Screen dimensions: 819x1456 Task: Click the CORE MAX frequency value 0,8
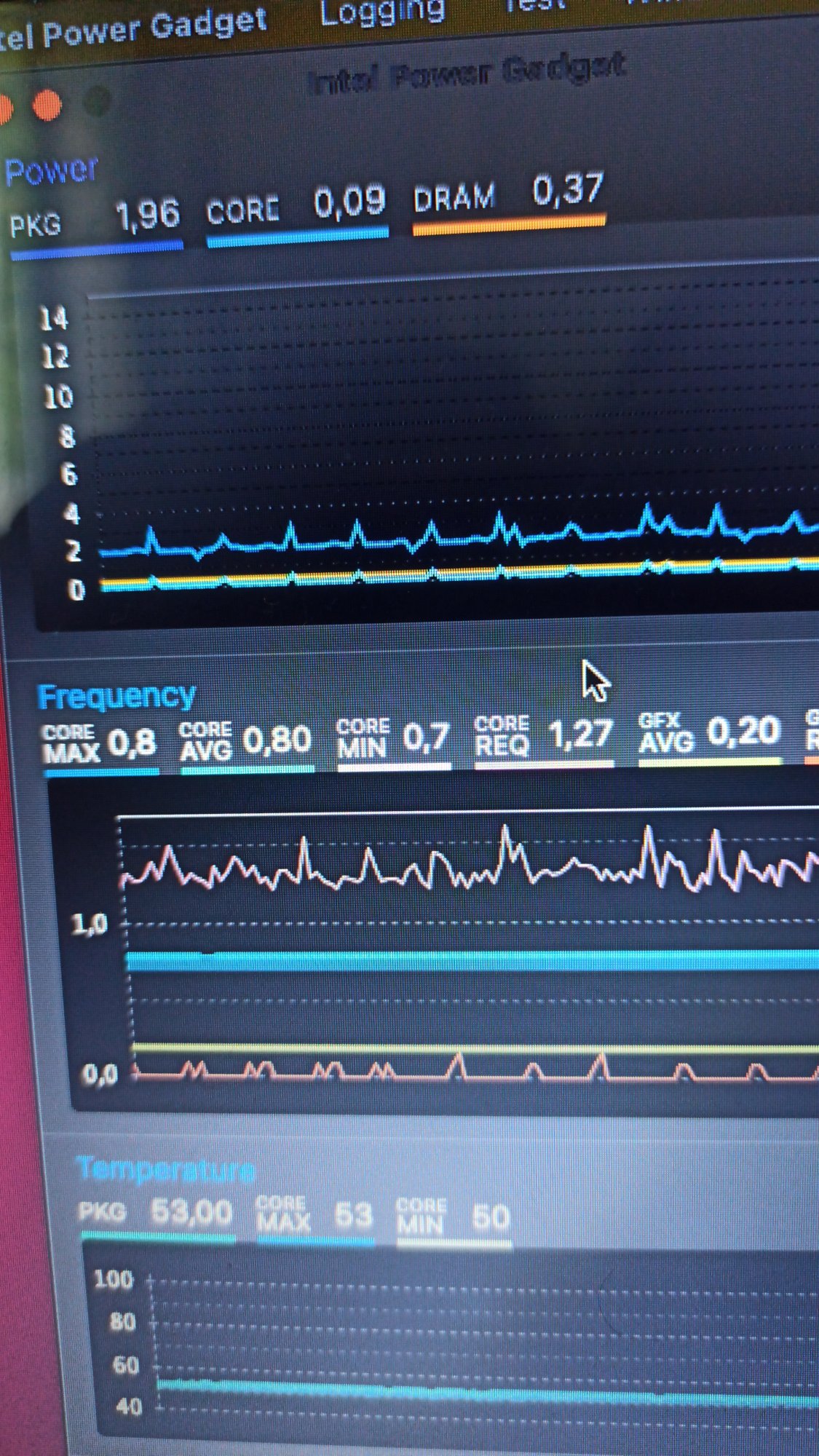coord(132,743)
